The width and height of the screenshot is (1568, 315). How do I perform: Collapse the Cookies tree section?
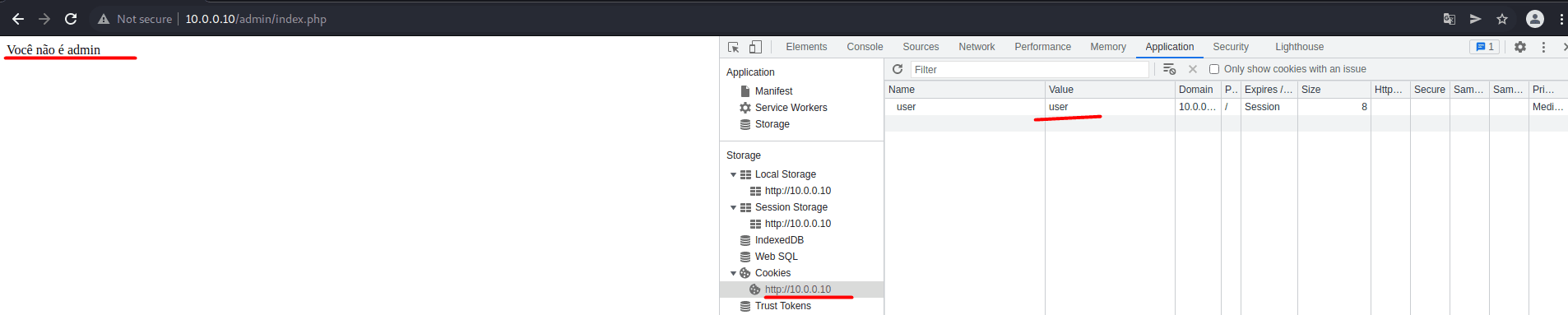(x=733, y=273)
